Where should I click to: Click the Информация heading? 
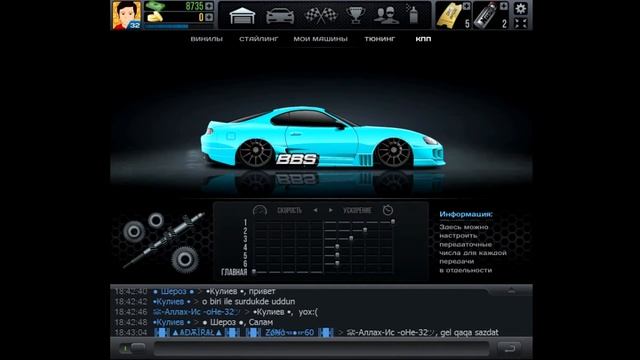coord(466,214)
